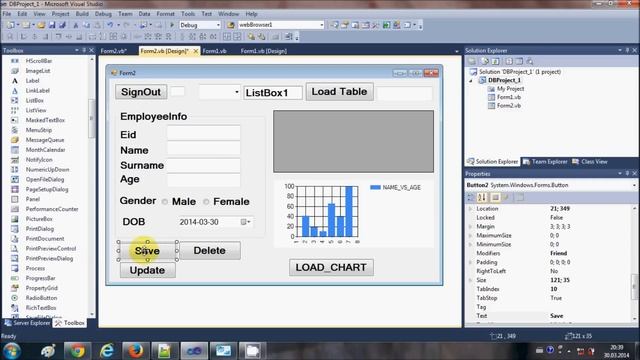Click Show All Files in Solution Explorer toolbar
Image resolution: width=640 pixels, height=360 pixels.
point(484,61)
